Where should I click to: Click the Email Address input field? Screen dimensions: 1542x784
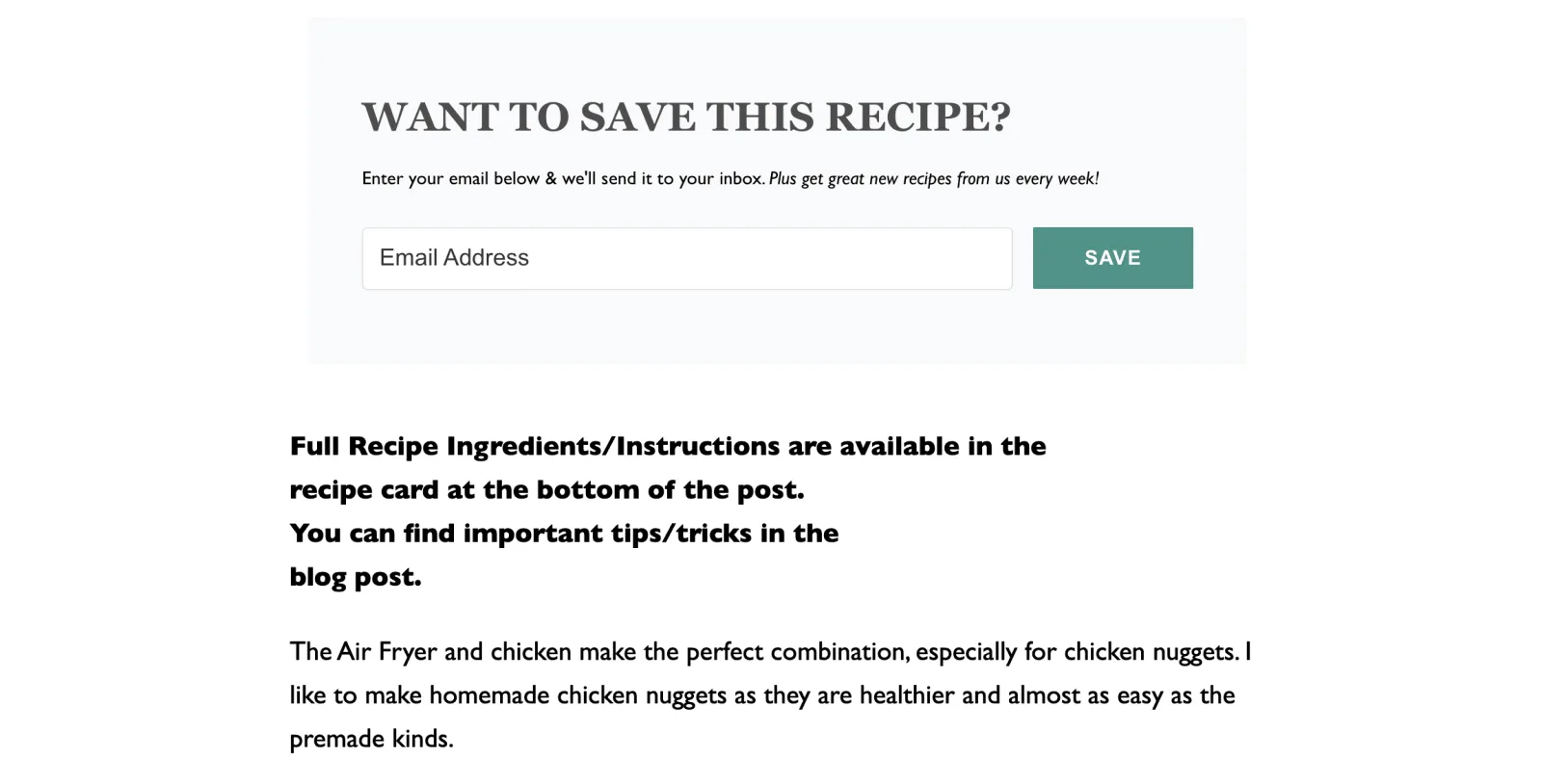click(x=686, y=258)
